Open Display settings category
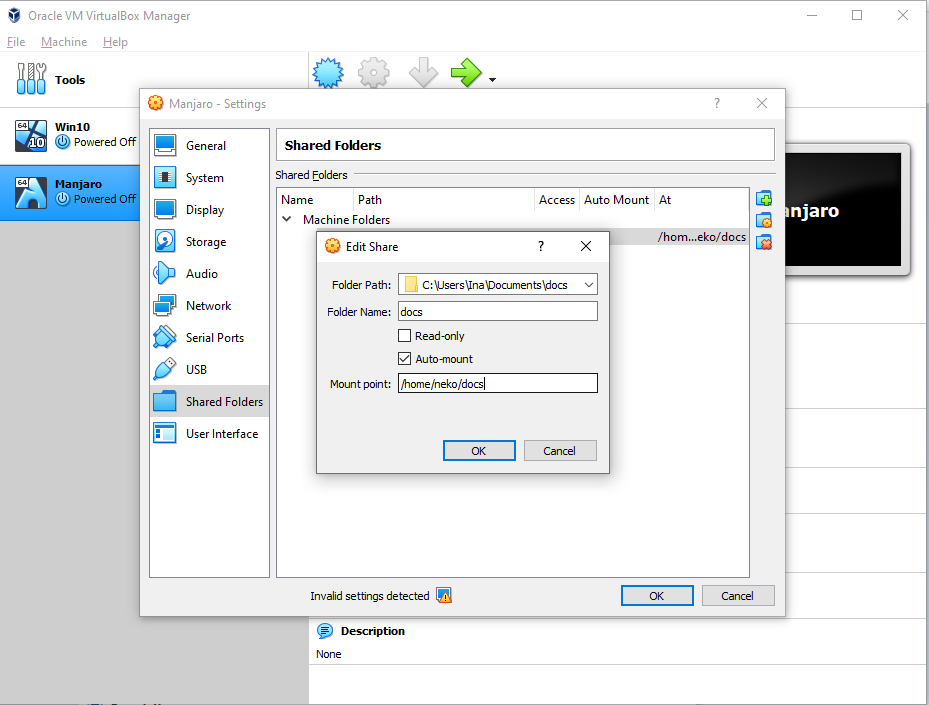929x705 pixels. [209, 209]
